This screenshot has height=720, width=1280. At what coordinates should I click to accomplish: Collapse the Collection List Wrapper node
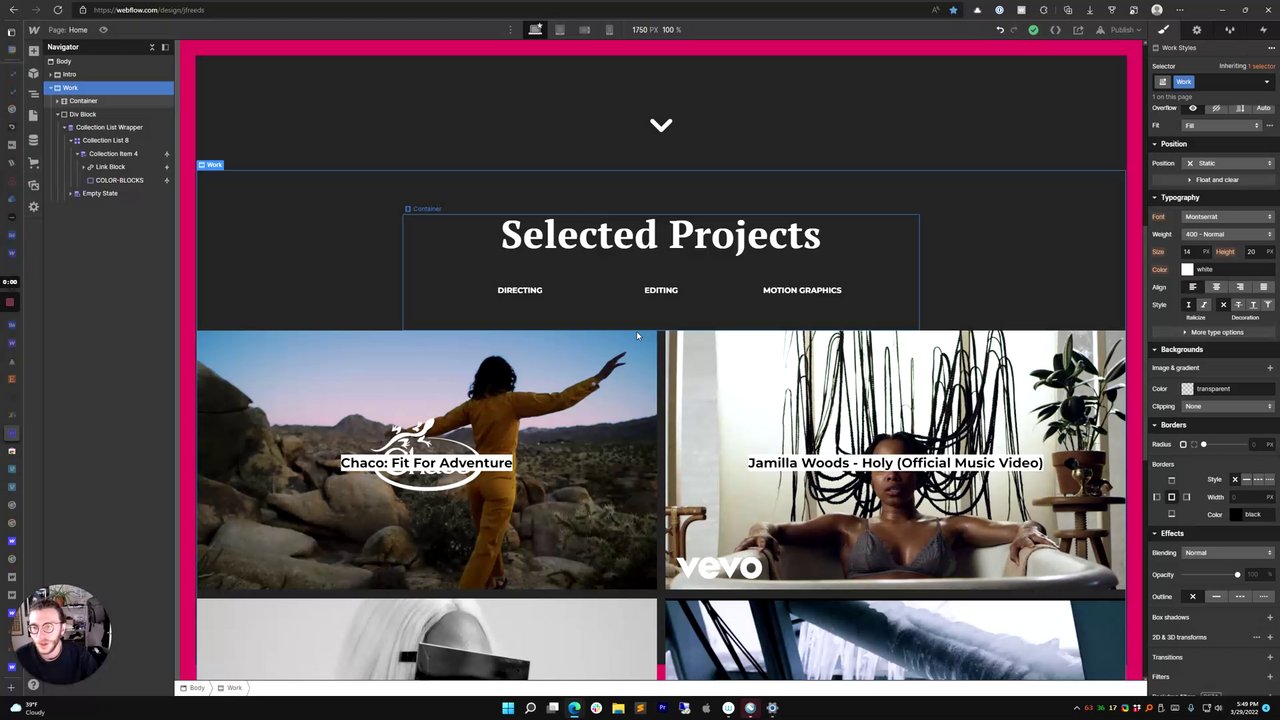[64, 127]
